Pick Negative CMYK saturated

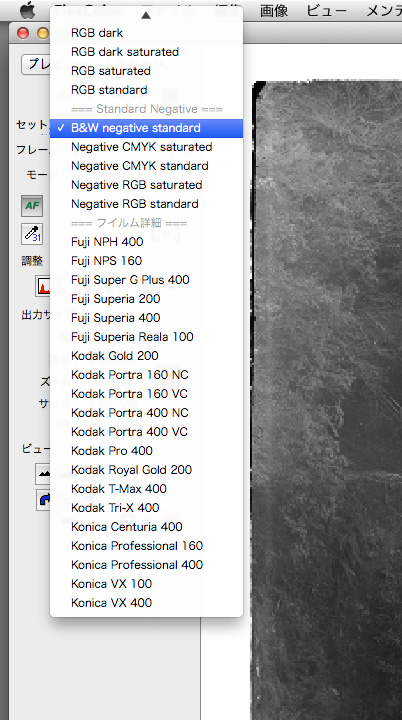tap(146, 147)
